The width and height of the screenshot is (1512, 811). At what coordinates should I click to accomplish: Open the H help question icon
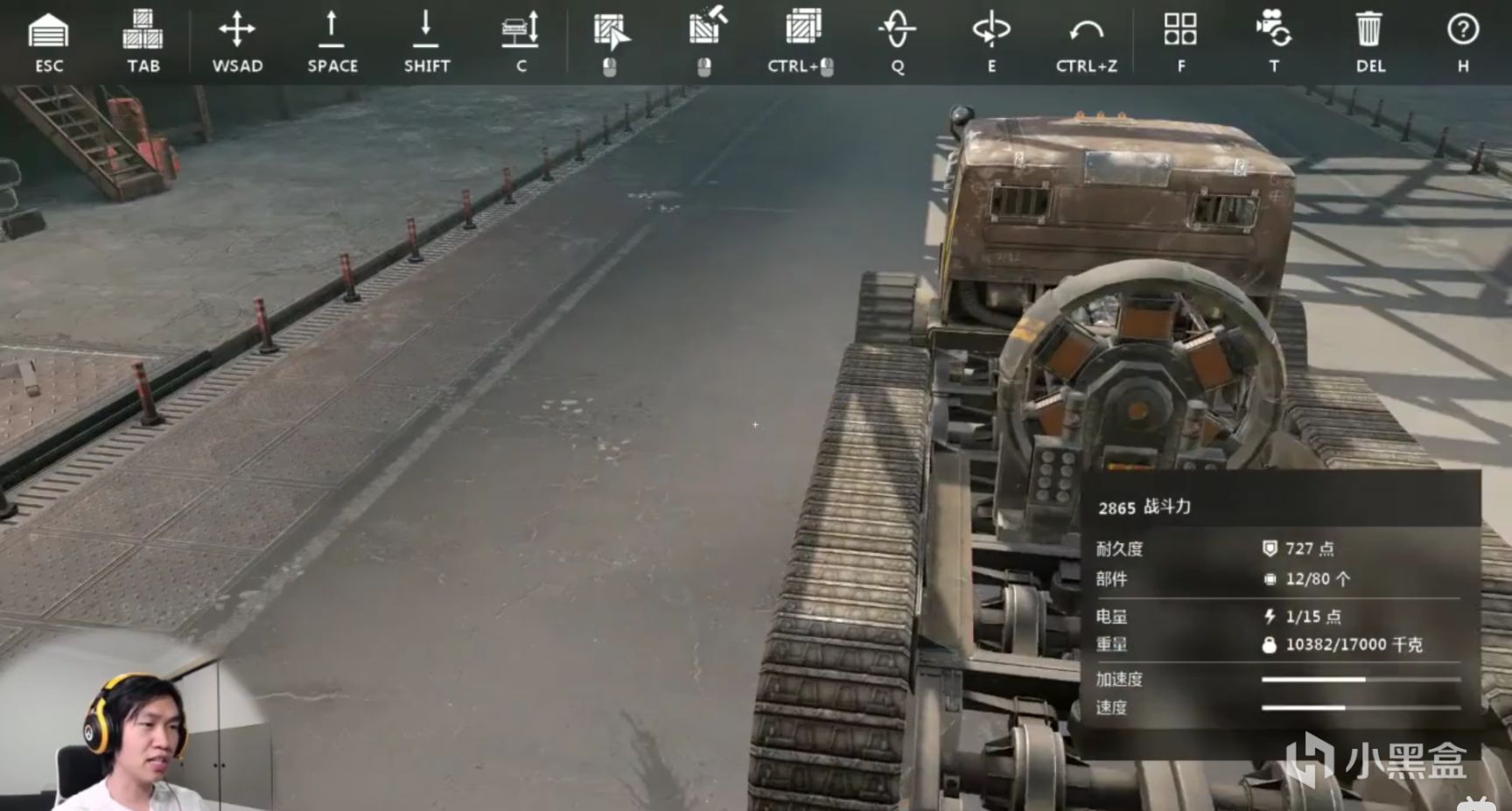click(x=1463, y=29)
